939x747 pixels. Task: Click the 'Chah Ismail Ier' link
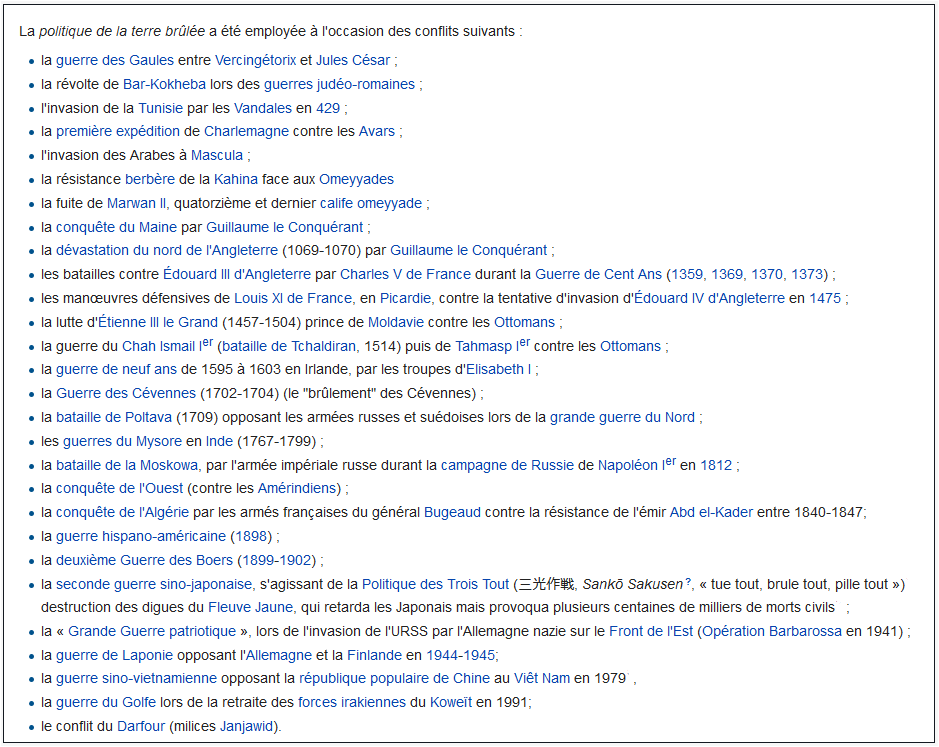coord(167,346)
